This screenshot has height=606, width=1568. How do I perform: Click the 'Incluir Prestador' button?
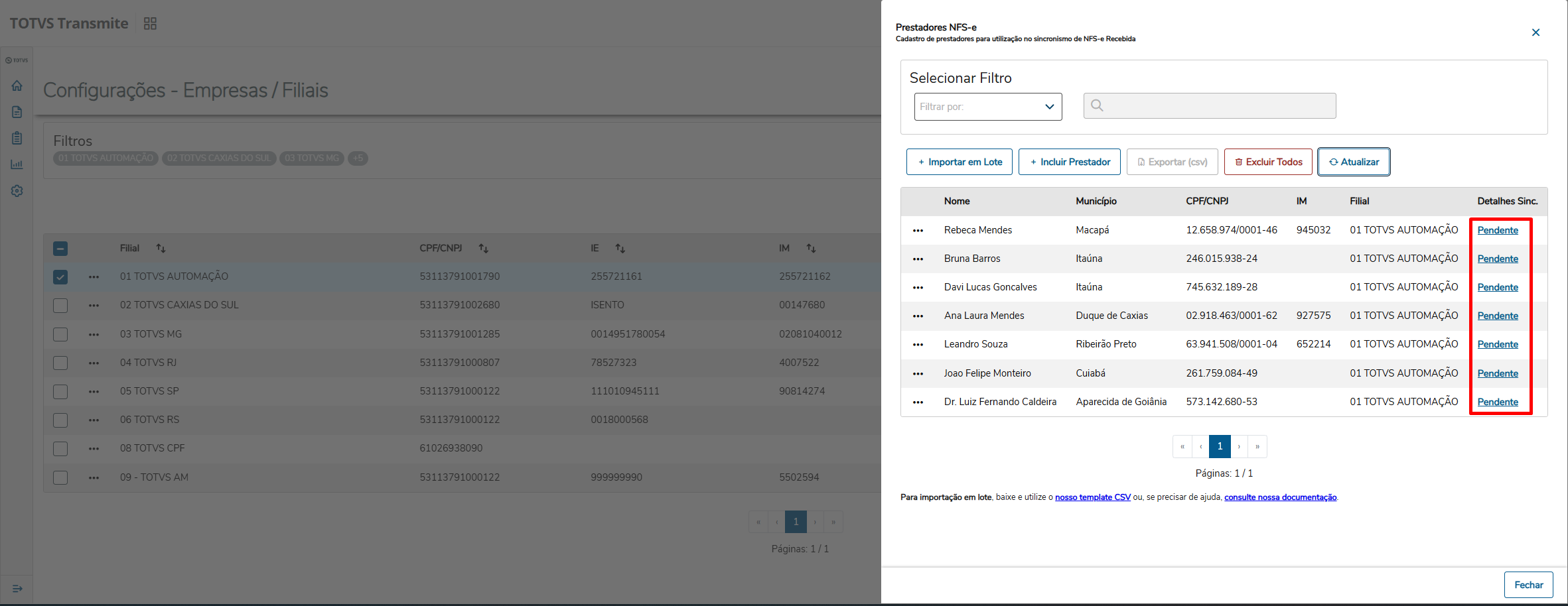(x=1069, y=162)
